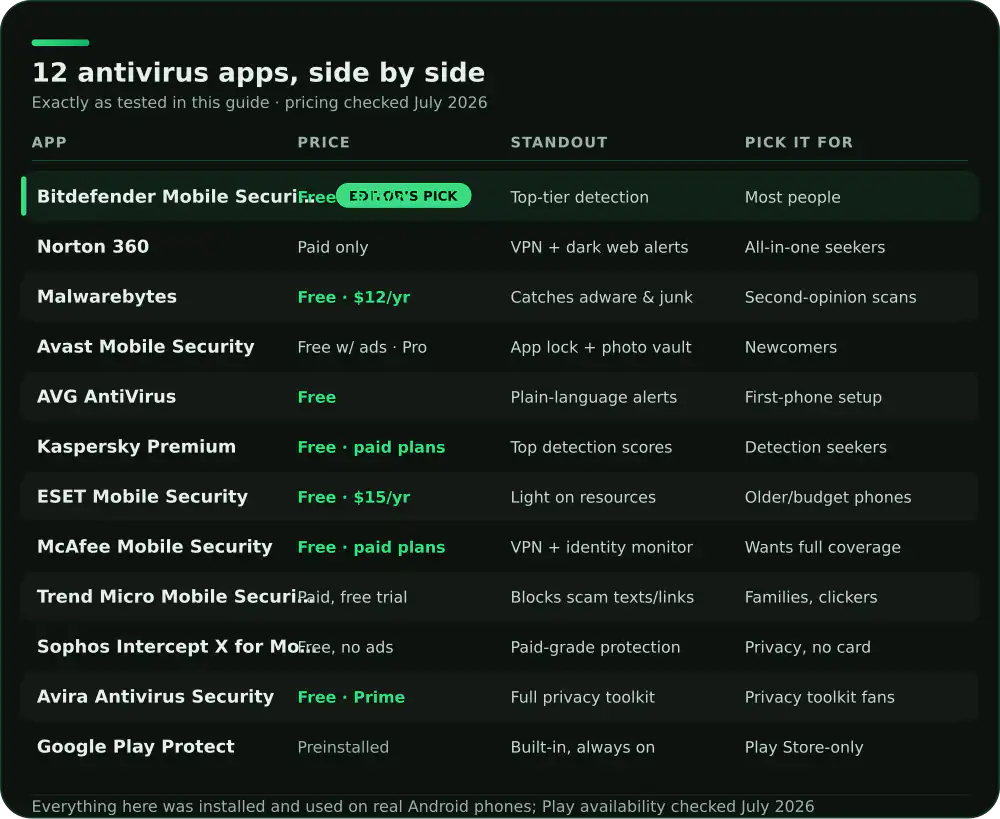Viewport: 1000px width, 819px height.
Task: Click the 'Paid, free trial' price
Action: coord(353,597)
